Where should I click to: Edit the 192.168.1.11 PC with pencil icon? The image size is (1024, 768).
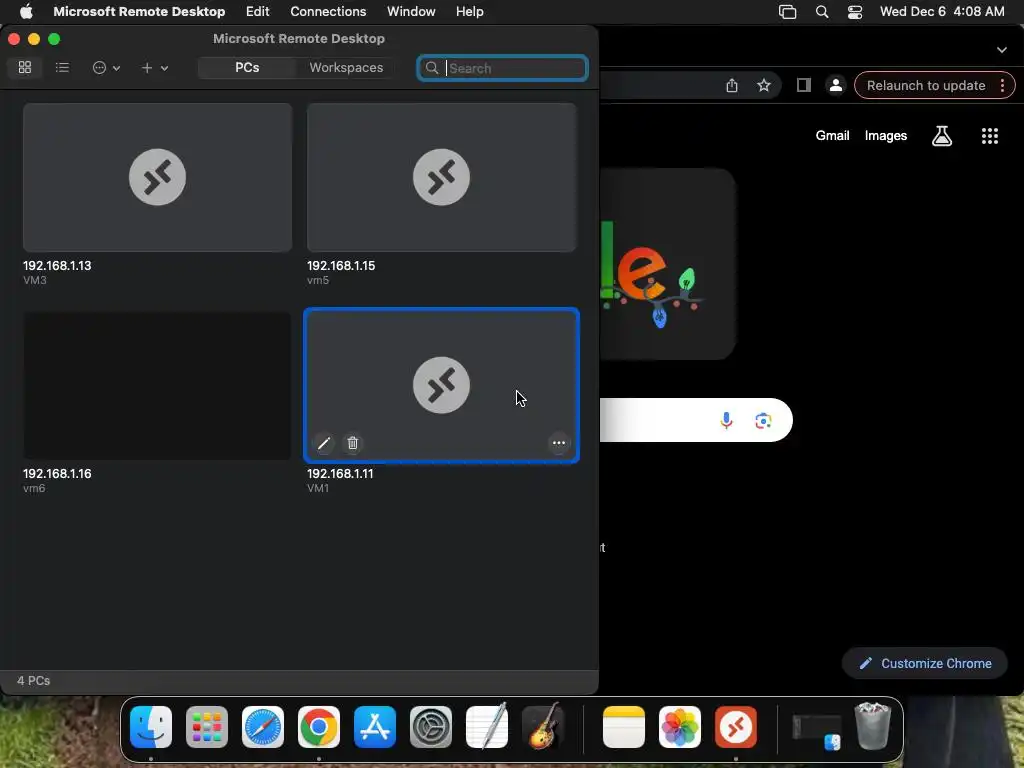(323, 443)
